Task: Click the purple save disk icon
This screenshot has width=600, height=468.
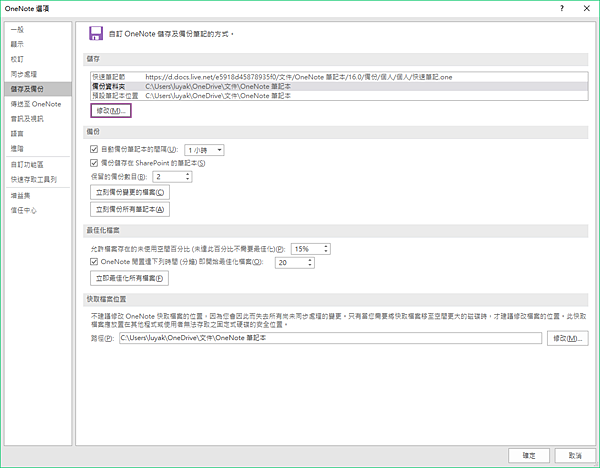Action: (96, 33)
